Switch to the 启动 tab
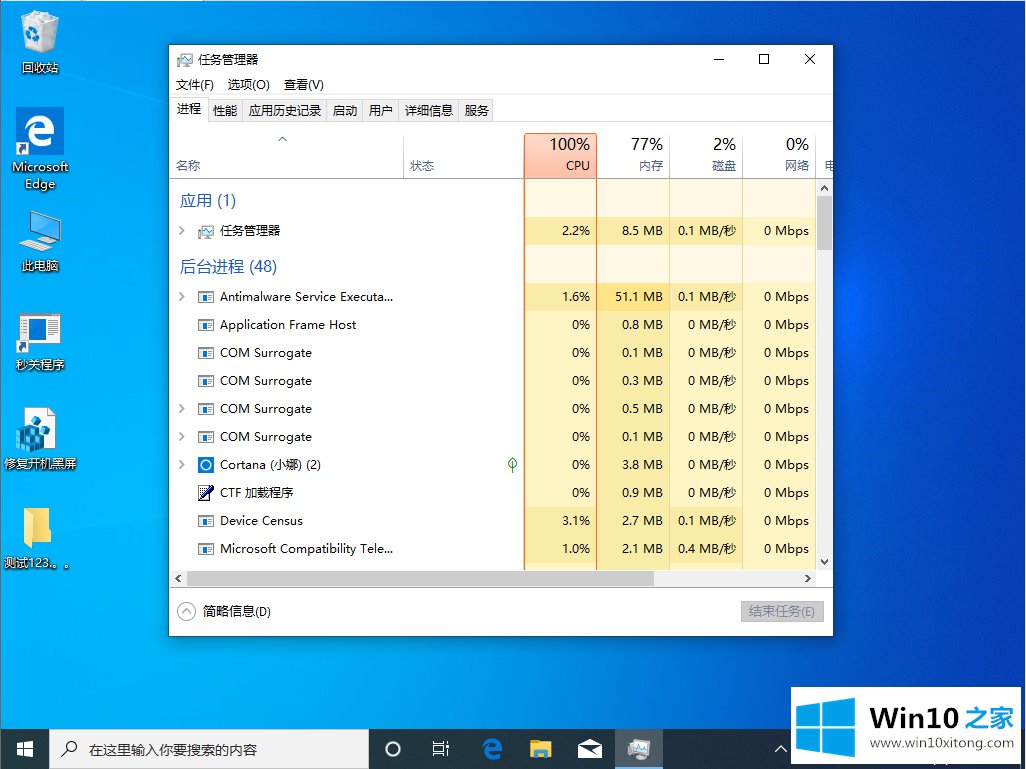 pyautogui.click(x=345, y=111)
